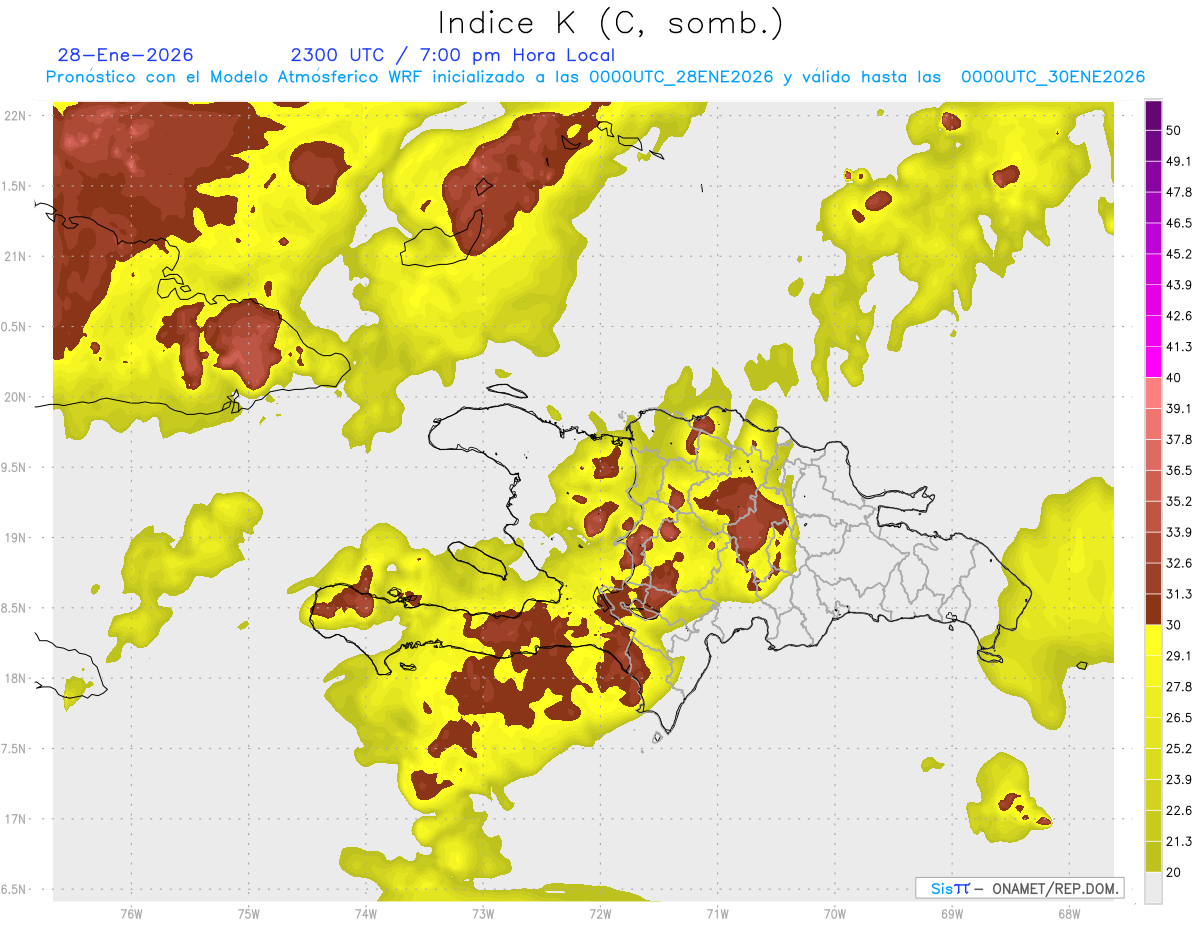Click the colorbar value "43.9"
This screenshot has height=927, width=1200.
point(1179,285)
